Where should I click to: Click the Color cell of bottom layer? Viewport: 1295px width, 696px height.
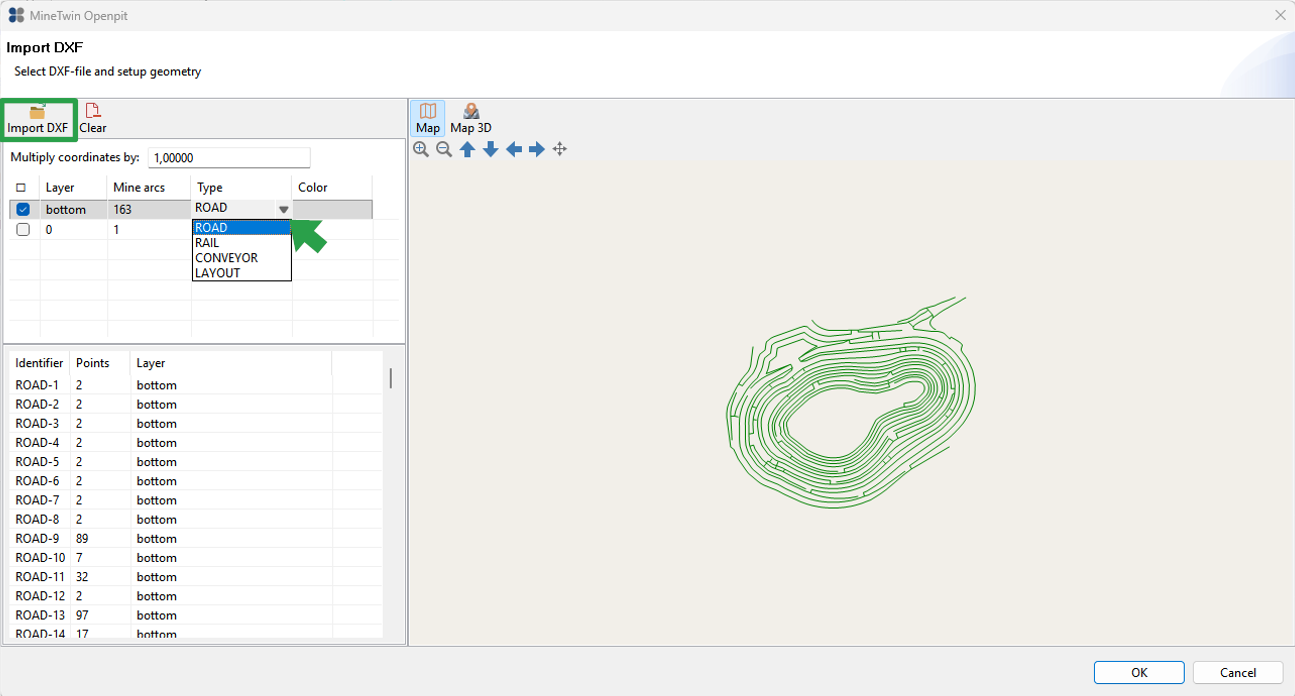click(x=333, y=210)
